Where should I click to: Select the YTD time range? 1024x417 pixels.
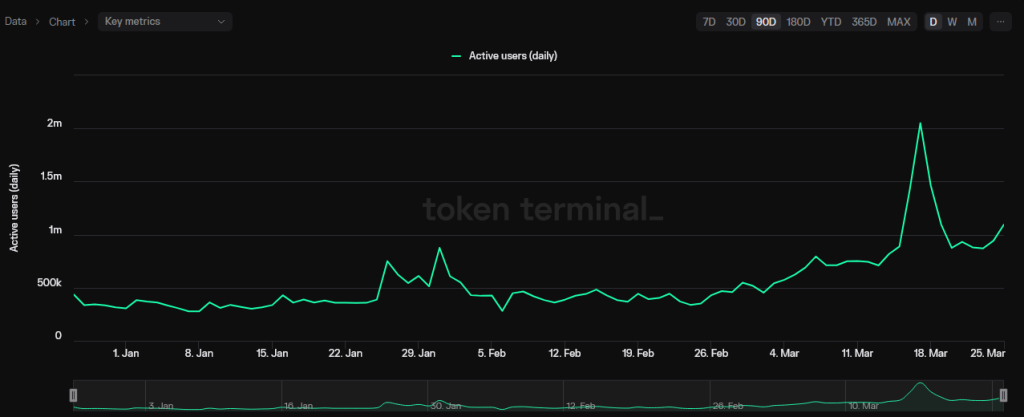point(831,22)
